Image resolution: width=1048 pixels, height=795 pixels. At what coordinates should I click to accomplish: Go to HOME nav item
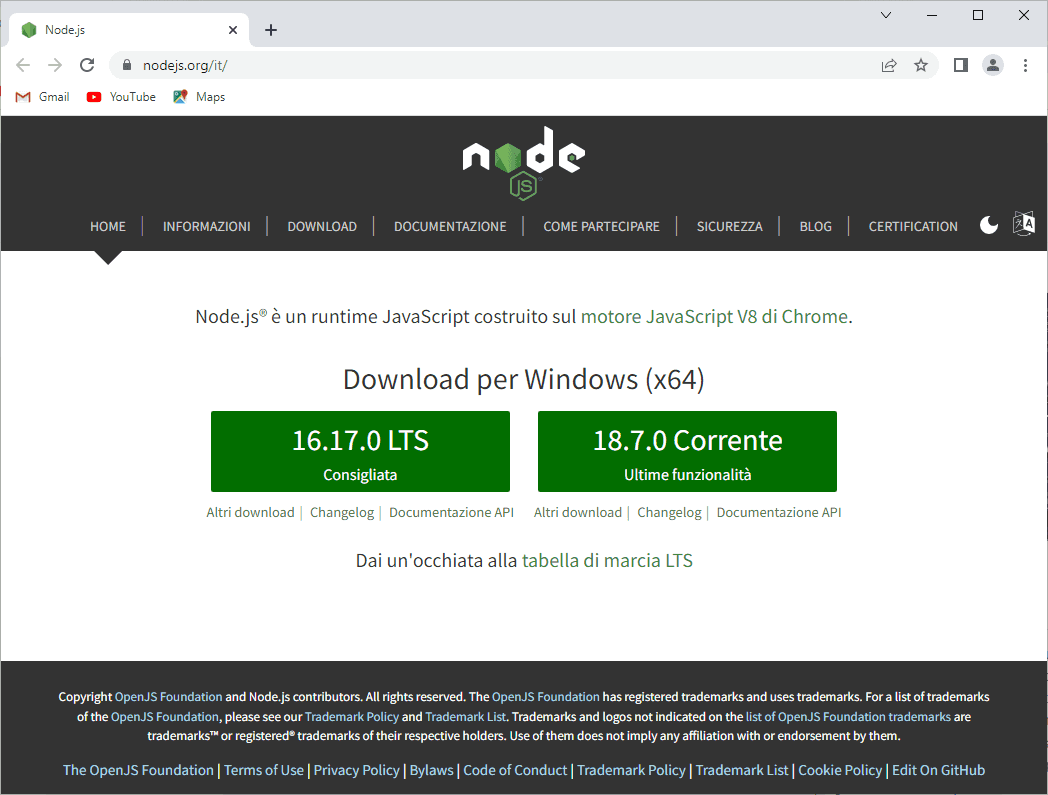pos(108,227)
